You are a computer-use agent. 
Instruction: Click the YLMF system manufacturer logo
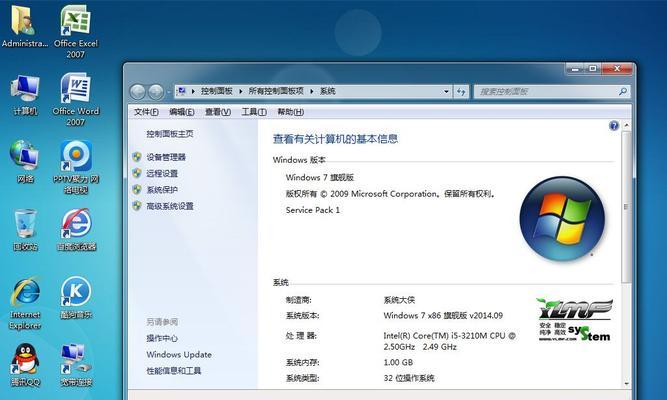pos(574,320)
